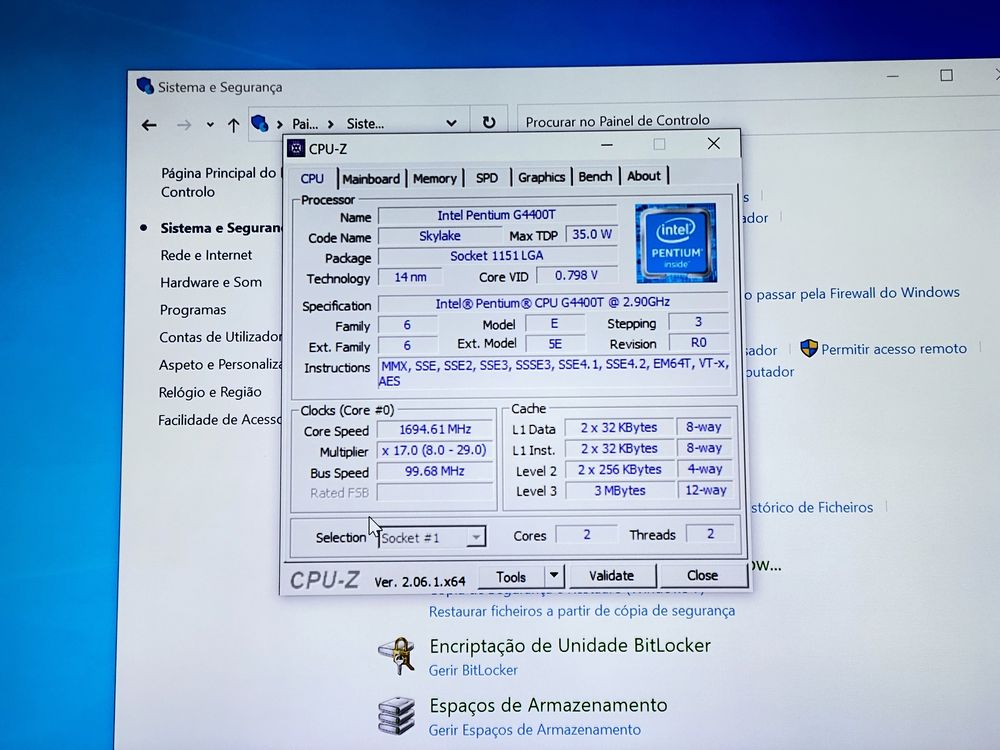Click the Control Panel address bar icon

[260, 122]
